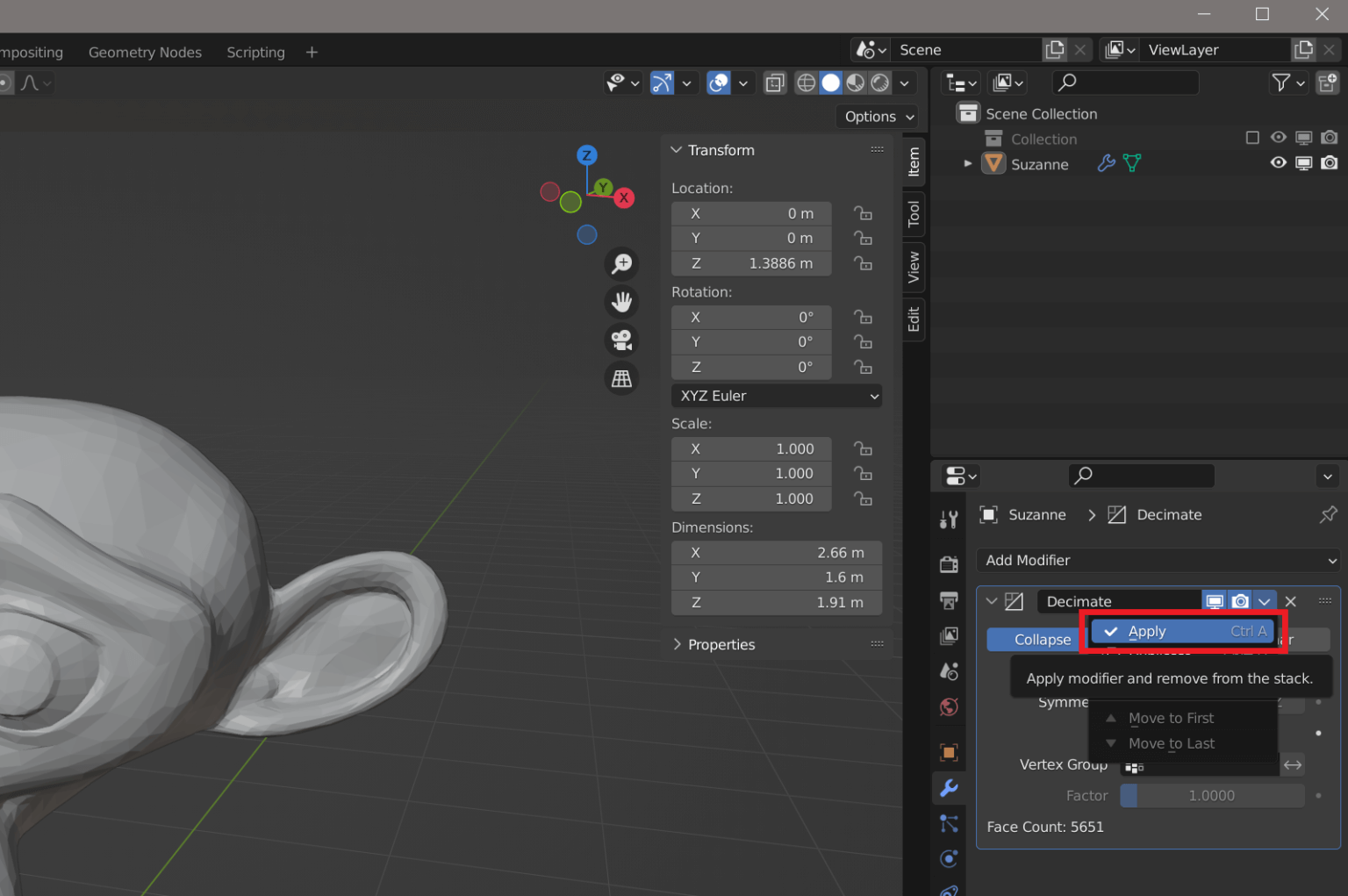The width and height of the screenshot is (1348, 896).
Task: Toggle X-ray display in viewport header
Action: pyautogui.click(x=775, y=82)
